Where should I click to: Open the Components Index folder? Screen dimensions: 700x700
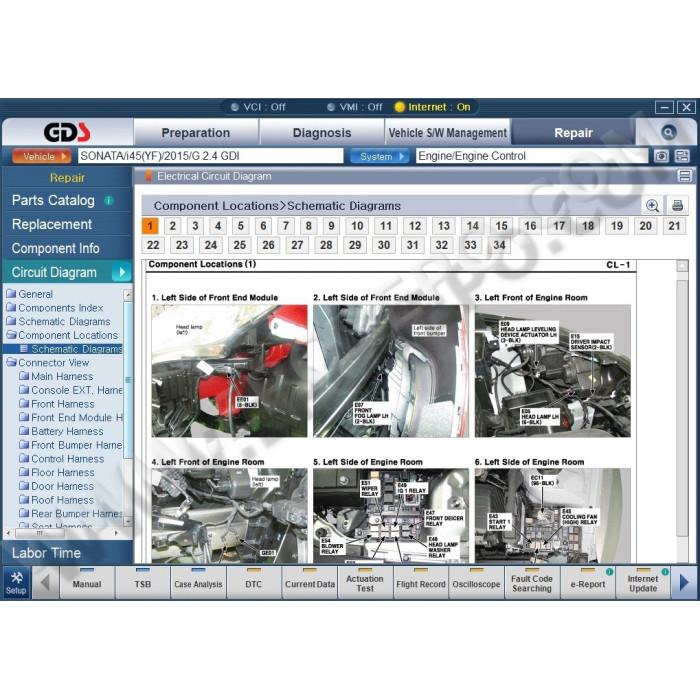tap(55, 308)
